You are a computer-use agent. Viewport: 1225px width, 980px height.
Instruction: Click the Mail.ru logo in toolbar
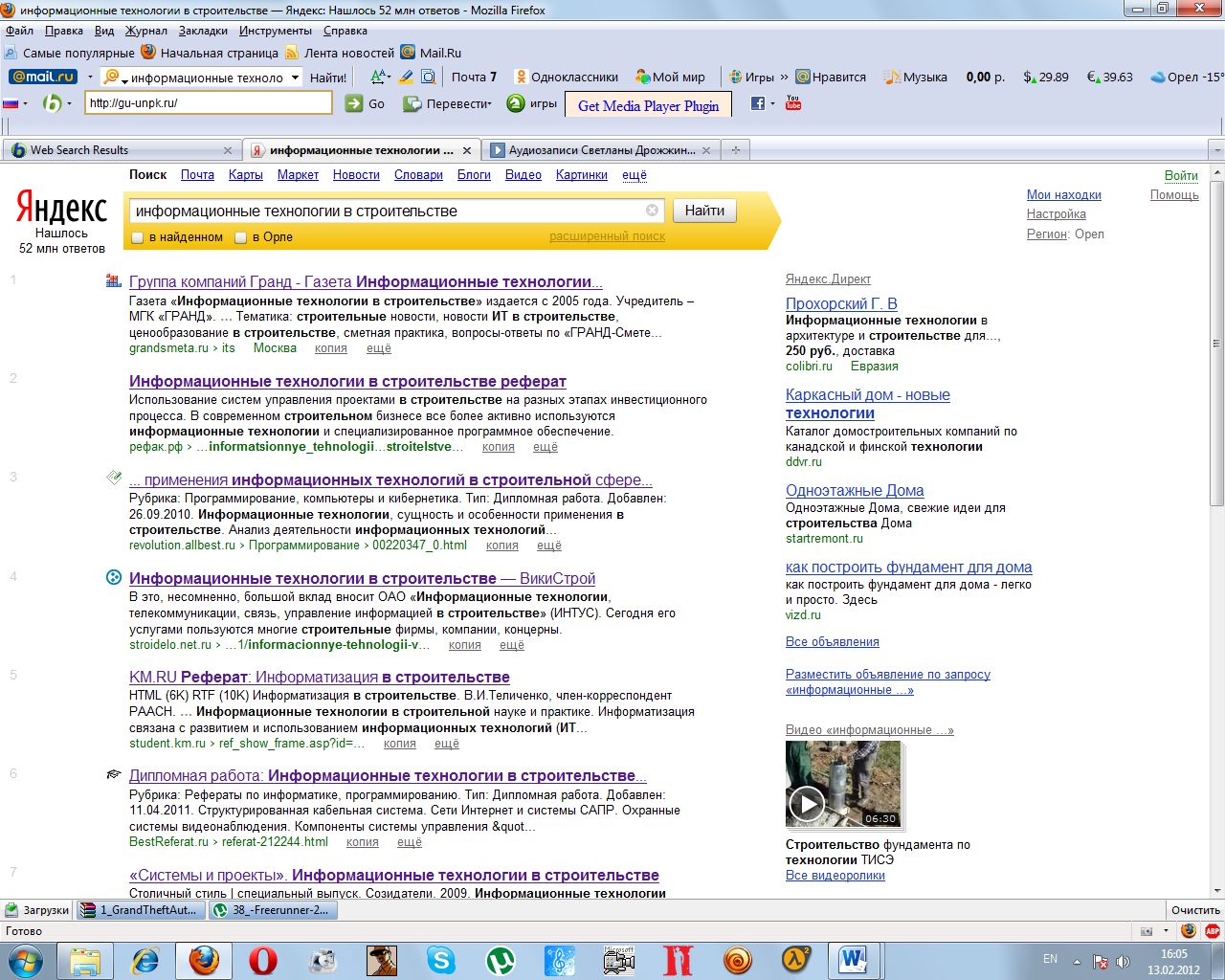[43, 77]
